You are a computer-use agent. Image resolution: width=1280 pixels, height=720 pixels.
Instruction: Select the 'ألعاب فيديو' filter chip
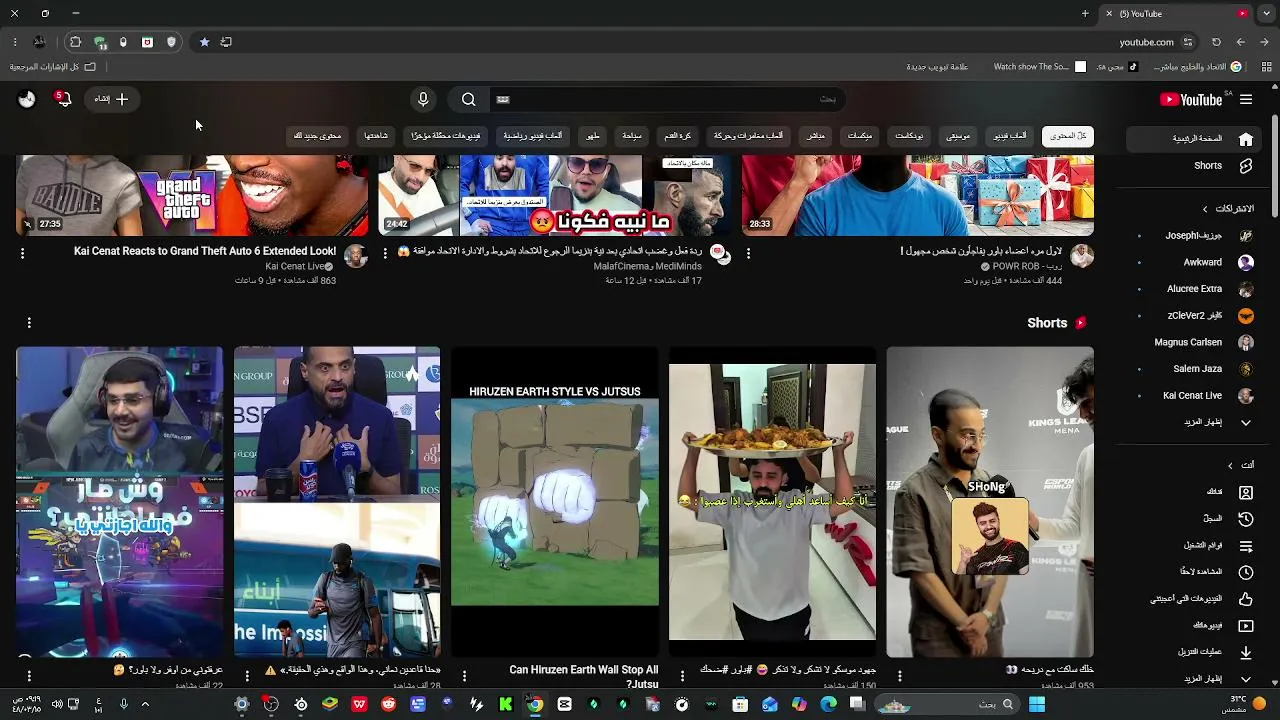1011,136
